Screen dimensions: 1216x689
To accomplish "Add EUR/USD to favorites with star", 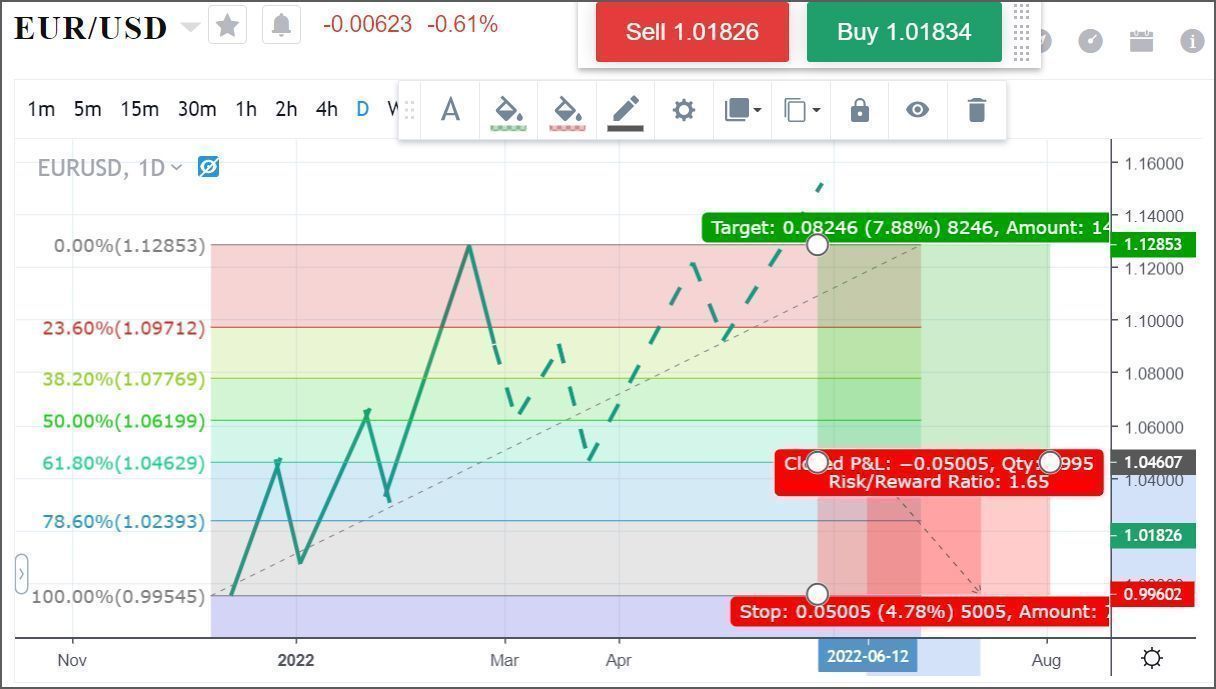I will (227, 25).
